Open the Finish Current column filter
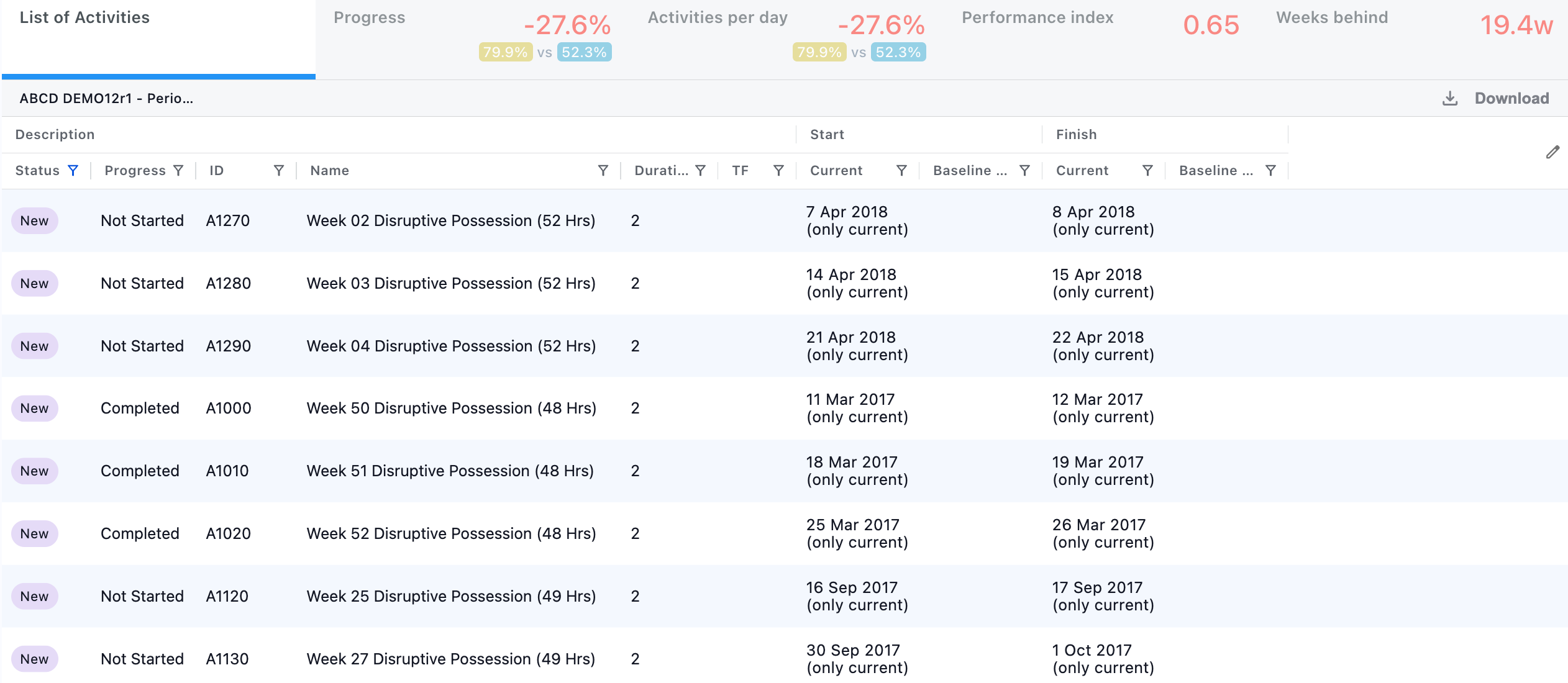The height and width of the screenshot is (683, 1568). click(x=1147, y=170)
